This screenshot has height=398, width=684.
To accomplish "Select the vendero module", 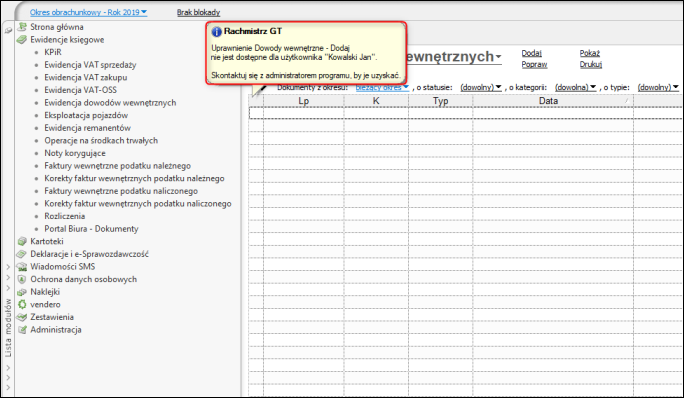I will 45,305.
